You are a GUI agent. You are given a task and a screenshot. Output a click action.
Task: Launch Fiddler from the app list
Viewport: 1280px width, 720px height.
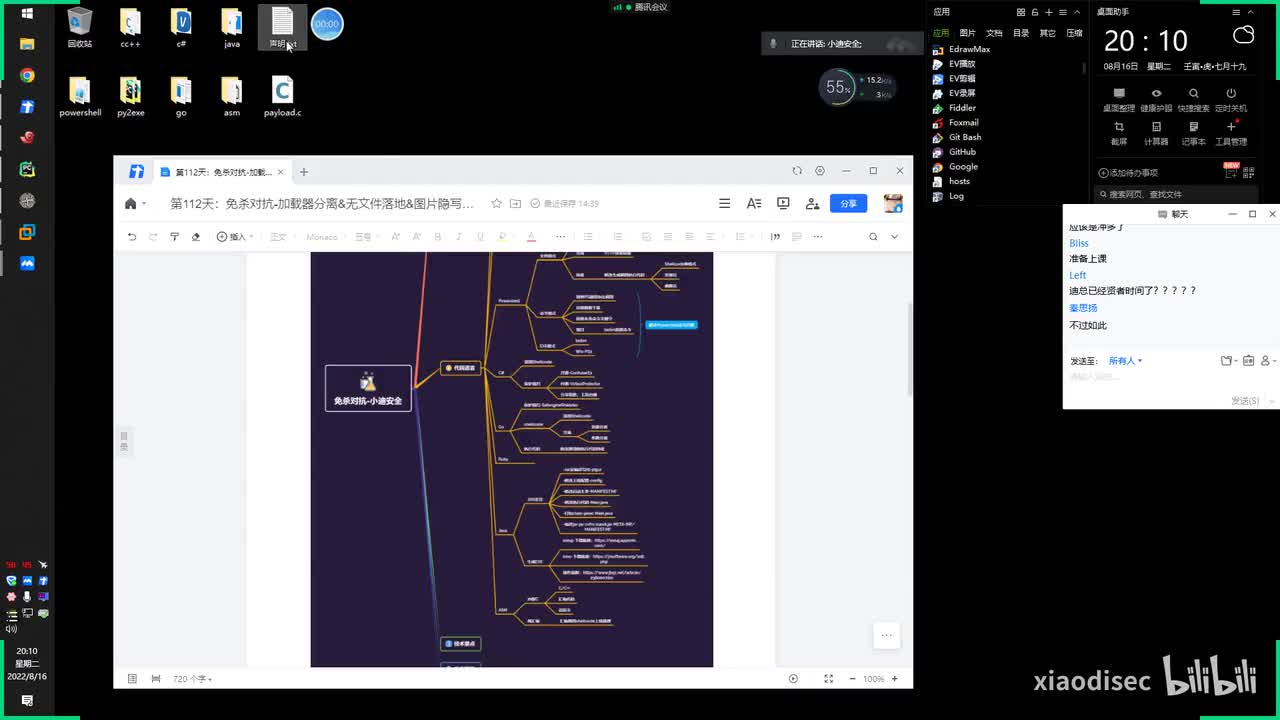tap(955, 108)
